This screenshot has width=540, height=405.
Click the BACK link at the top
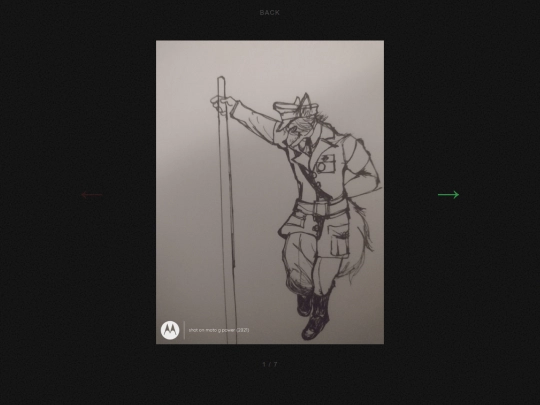pyautogui.click(x=270, y=13)
